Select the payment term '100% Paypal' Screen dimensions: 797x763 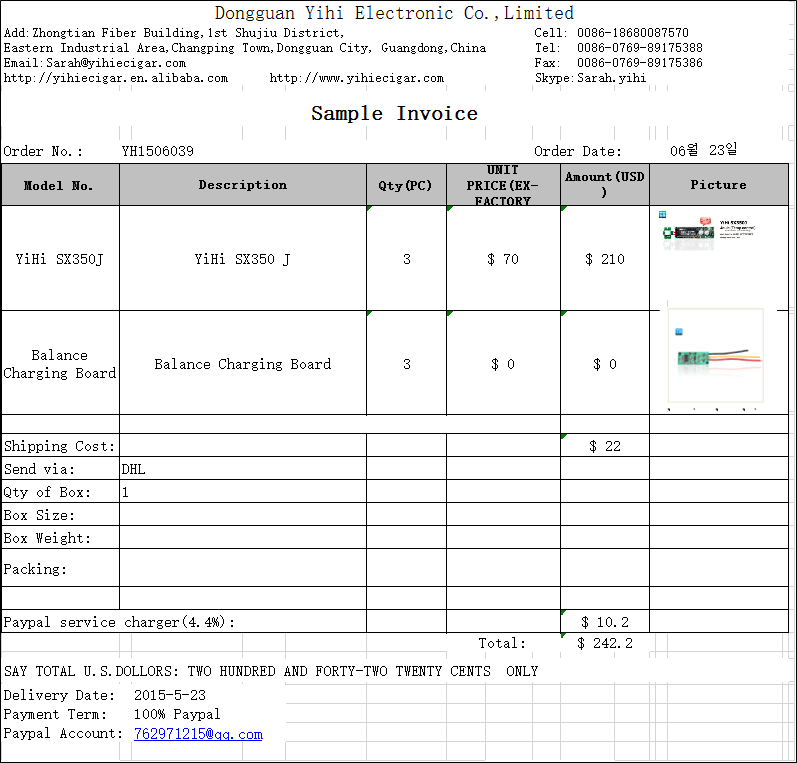point(177,714)
